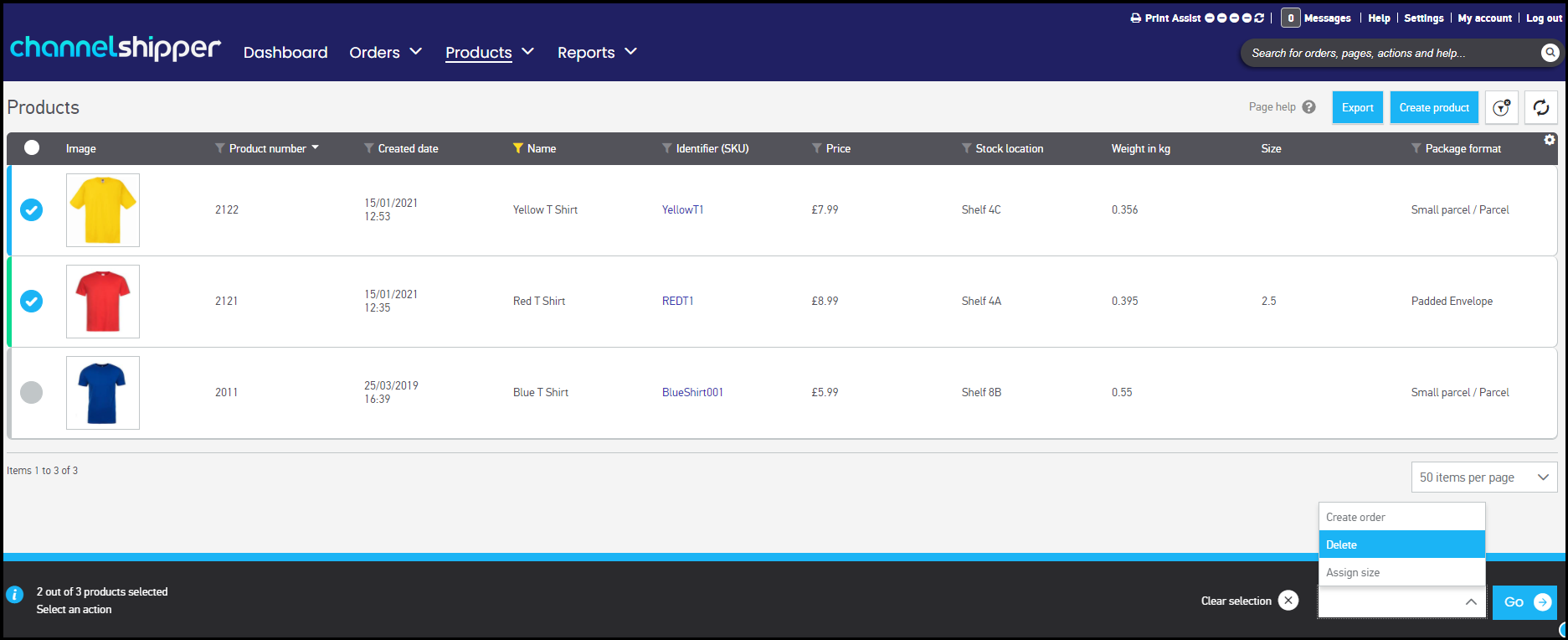The image size is (1568, 640).
Task: Select the Blue T Shirt row
Action: [32, 392]
